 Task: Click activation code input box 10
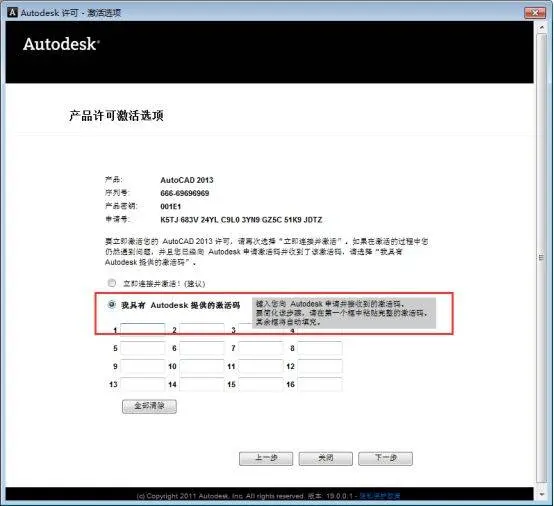point(202,366)
